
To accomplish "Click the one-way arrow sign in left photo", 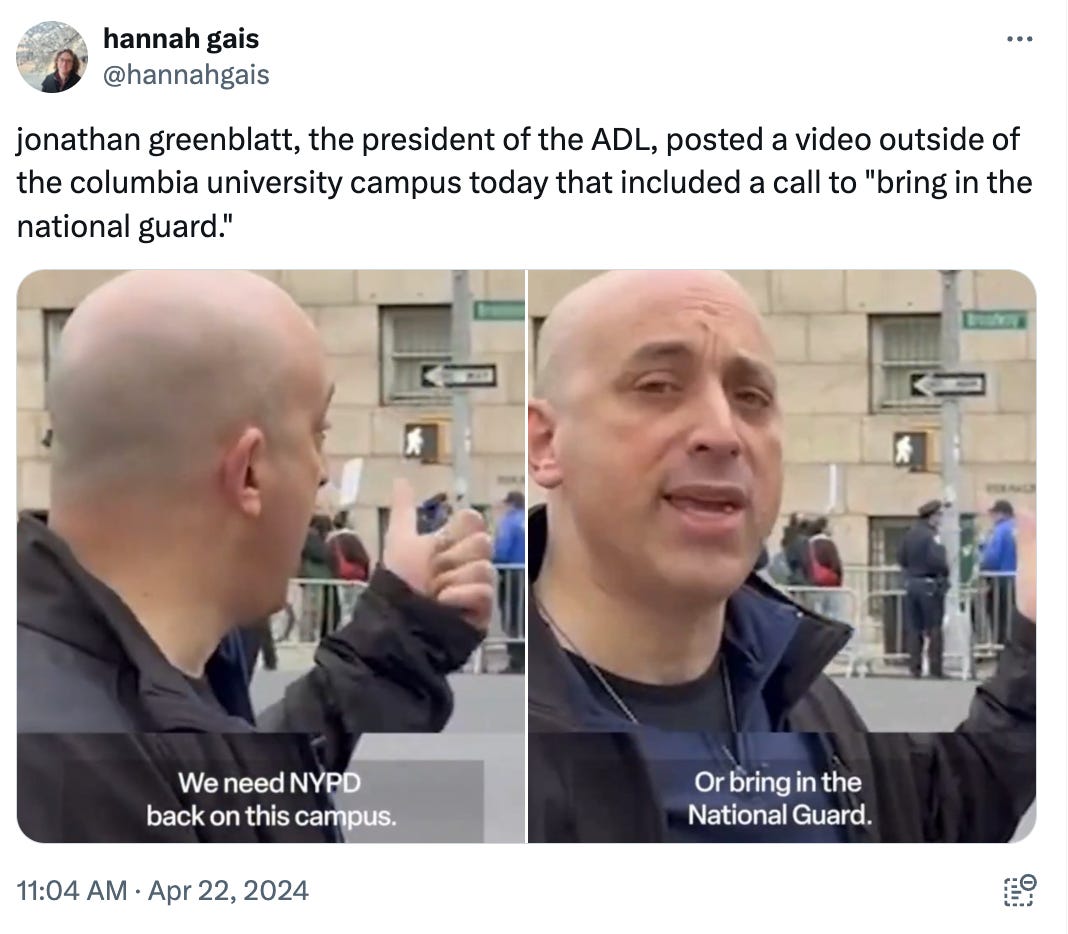I will [x=458, y=375].
